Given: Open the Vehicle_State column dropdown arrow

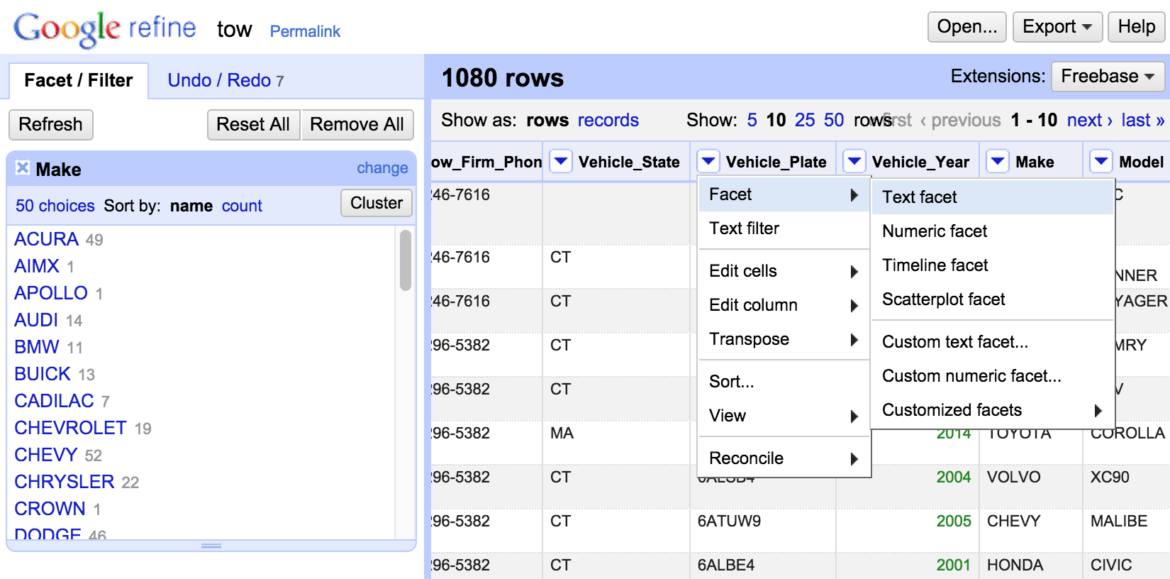Looking at the screenshot, I should [561, 161].
